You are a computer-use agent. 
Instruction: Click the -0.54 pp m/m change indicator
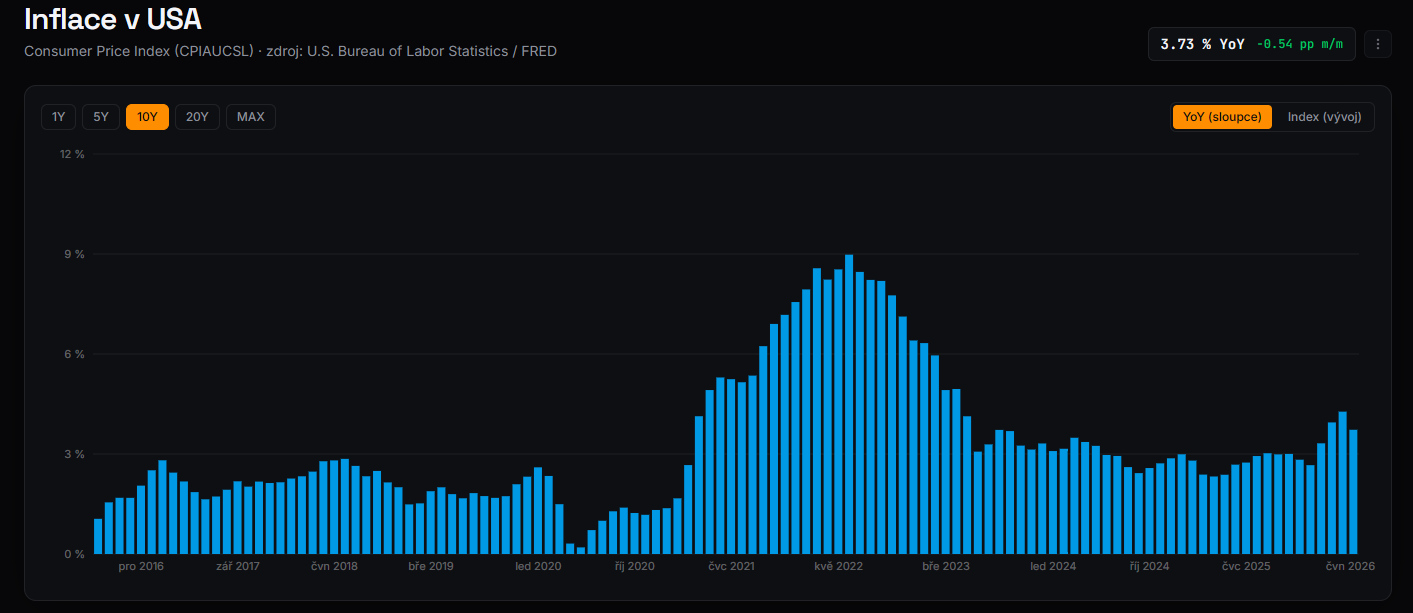tap(1299, 44)
